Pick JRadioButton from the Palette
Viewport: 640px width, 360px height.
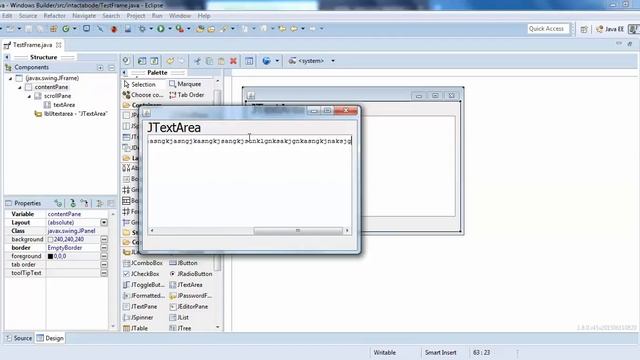[191, 273]
